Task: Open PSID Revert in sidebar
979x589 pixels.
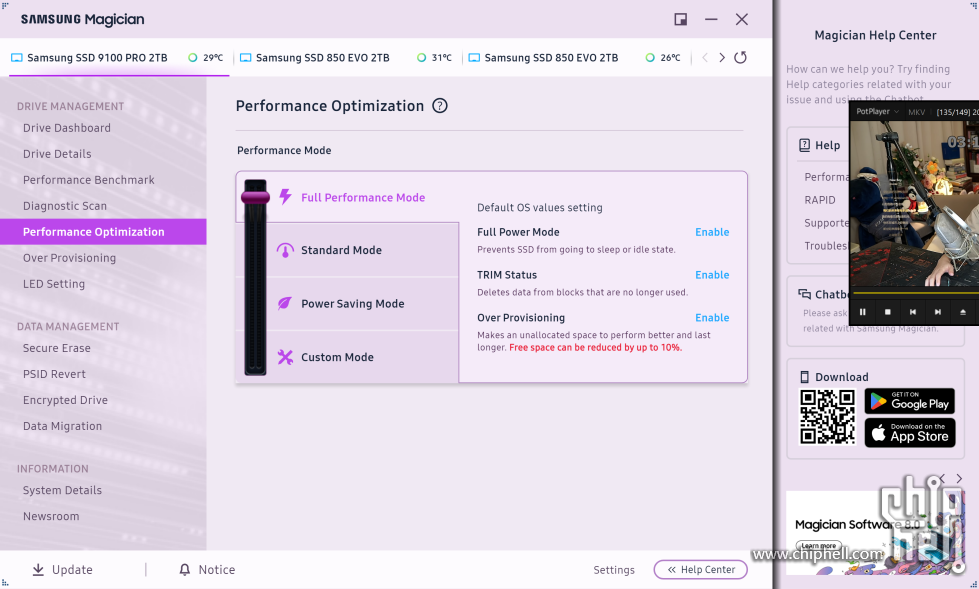Action: coord(54,374)
